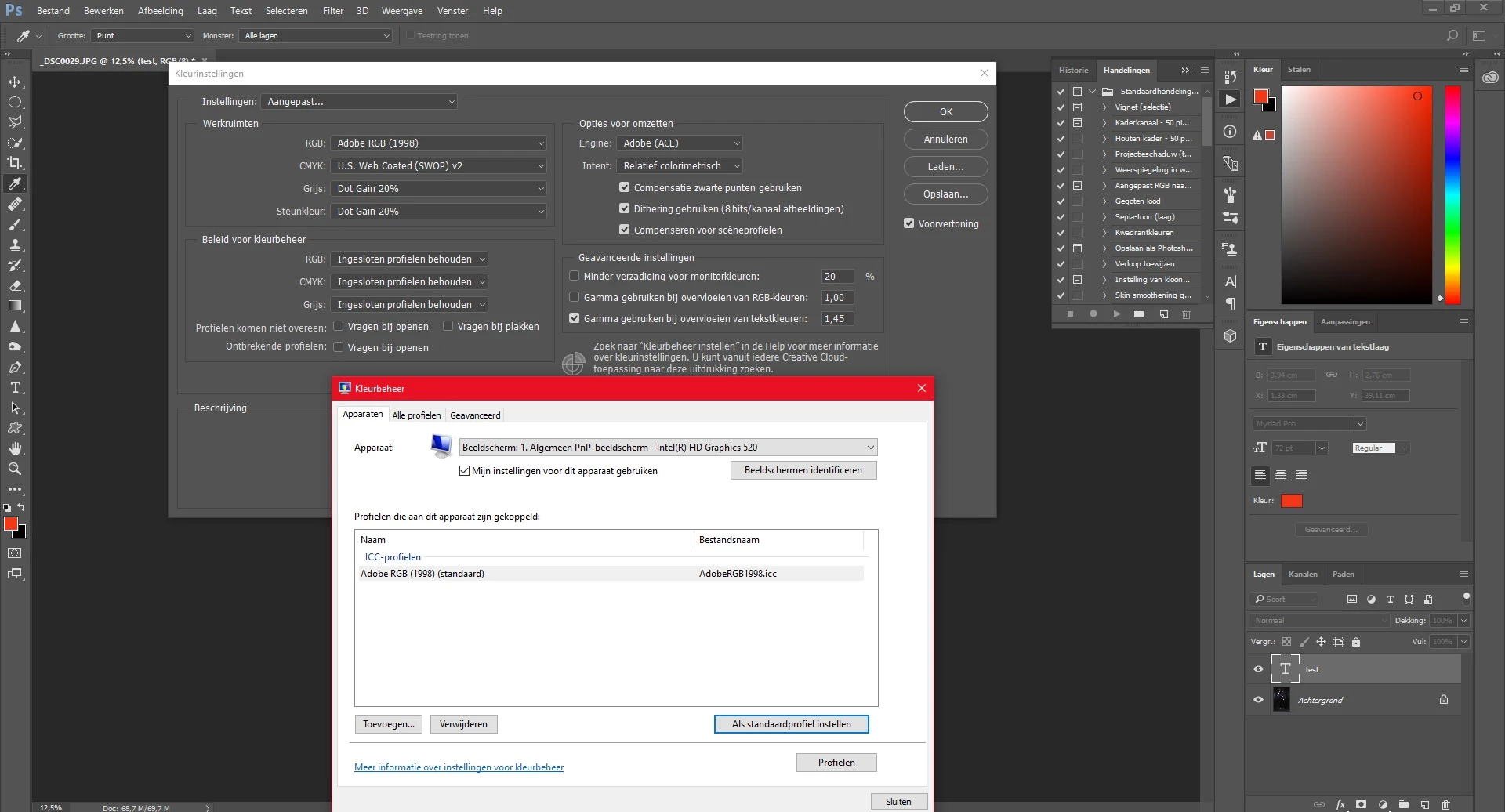Image resolution: width=1505 pixels, height=812 pixels.
Task: Select the Hand tool
Action: click(15, 448)
